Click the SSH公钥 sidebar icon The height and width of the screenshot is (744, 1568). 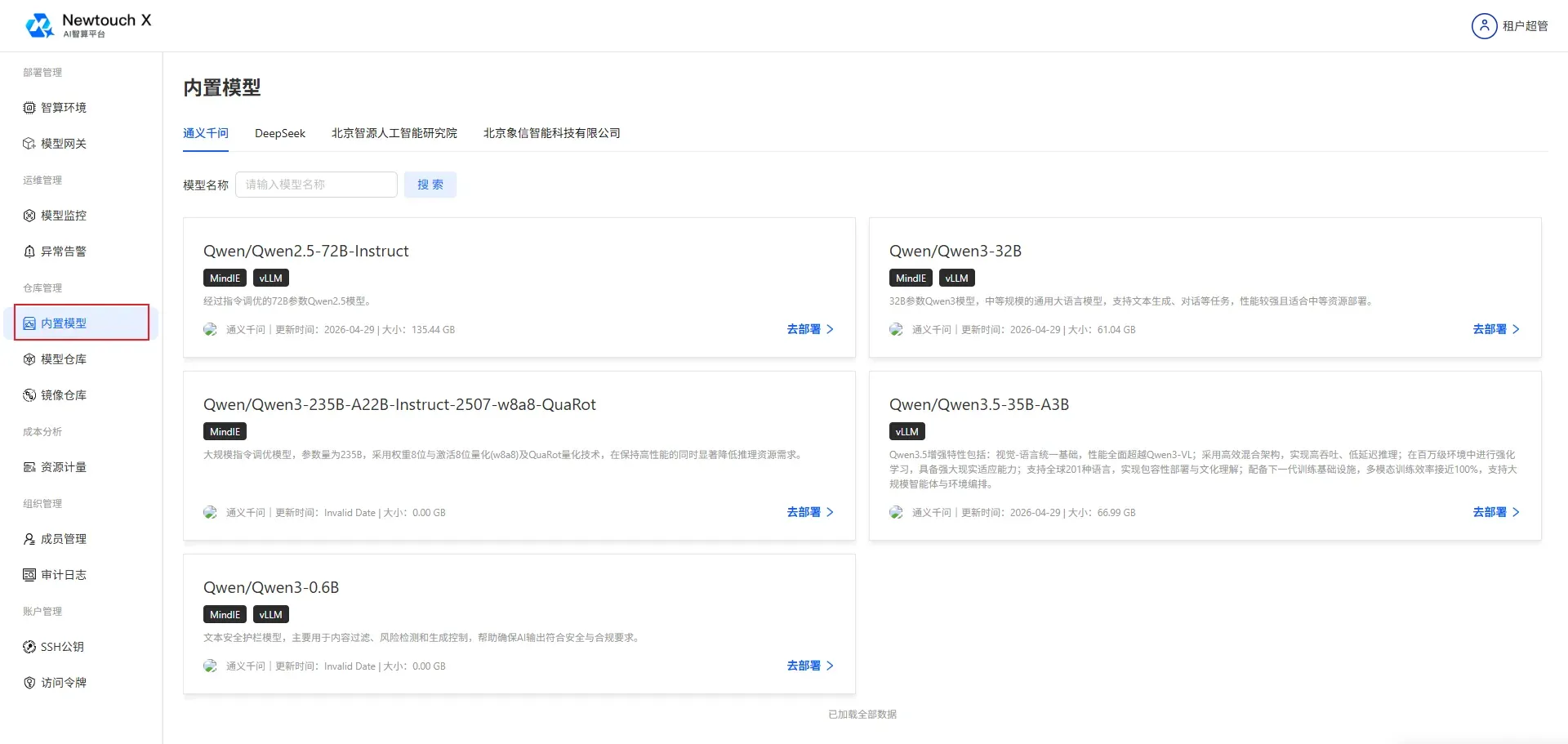(29, 647)
